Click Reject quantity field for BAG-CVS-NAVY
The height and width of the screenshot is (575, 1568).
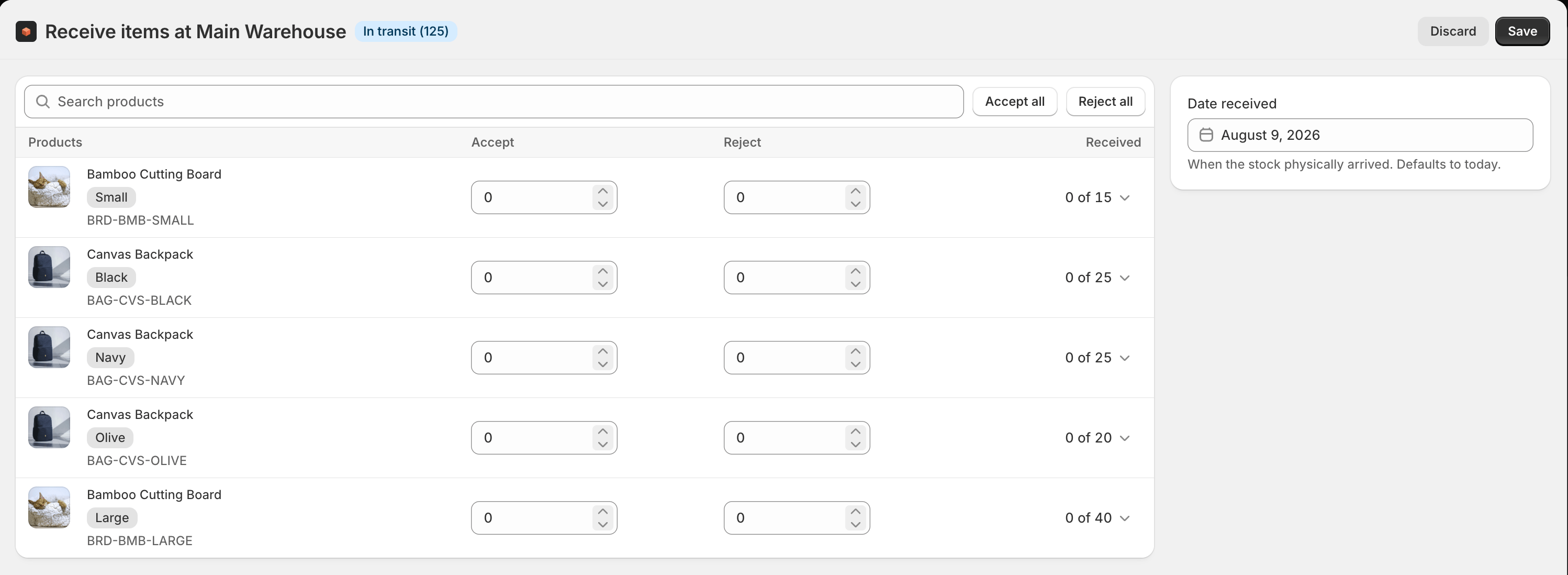point(796,358)
